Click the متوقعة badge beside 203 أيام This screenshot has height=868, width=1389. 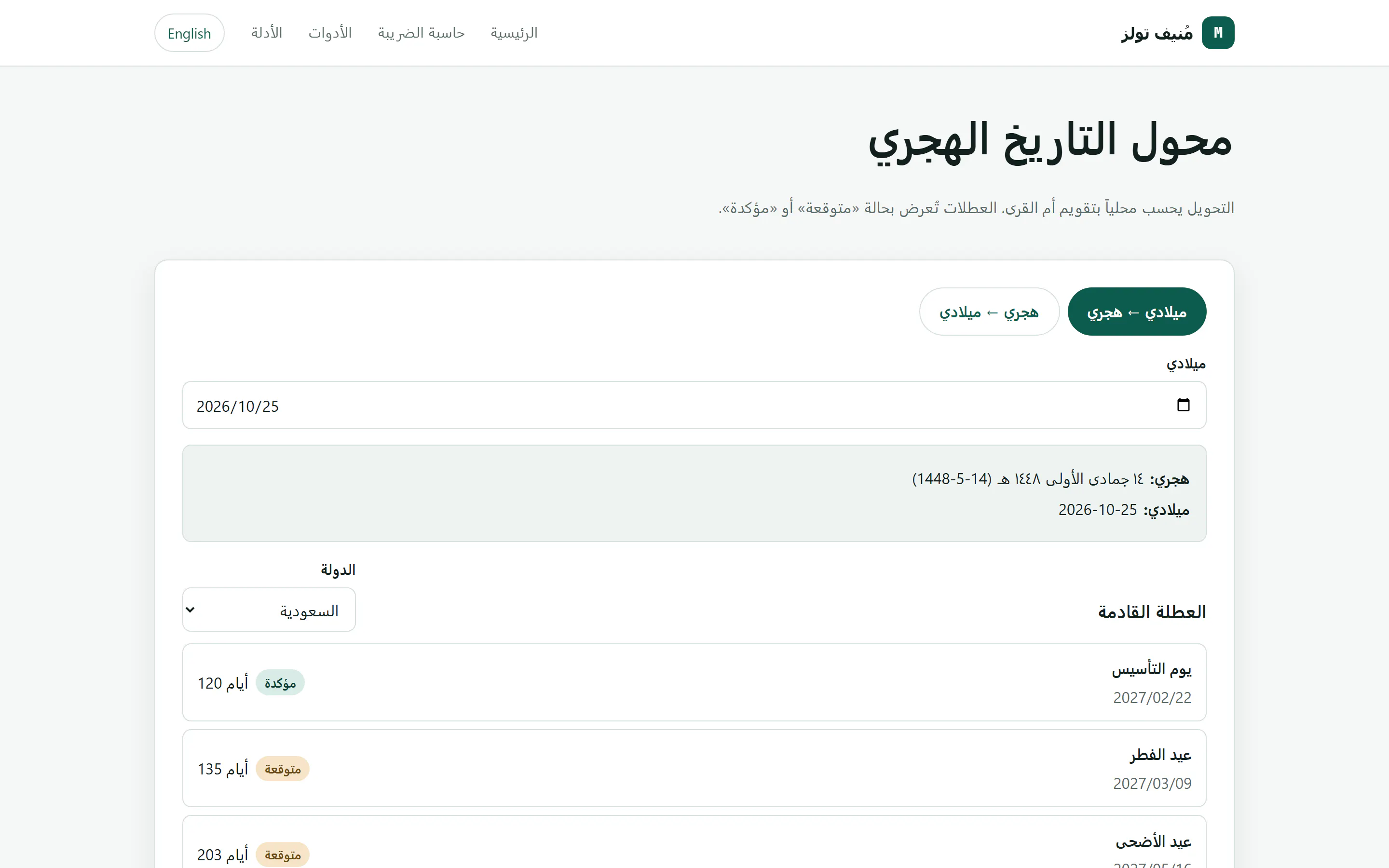click(x=283, y=855)
